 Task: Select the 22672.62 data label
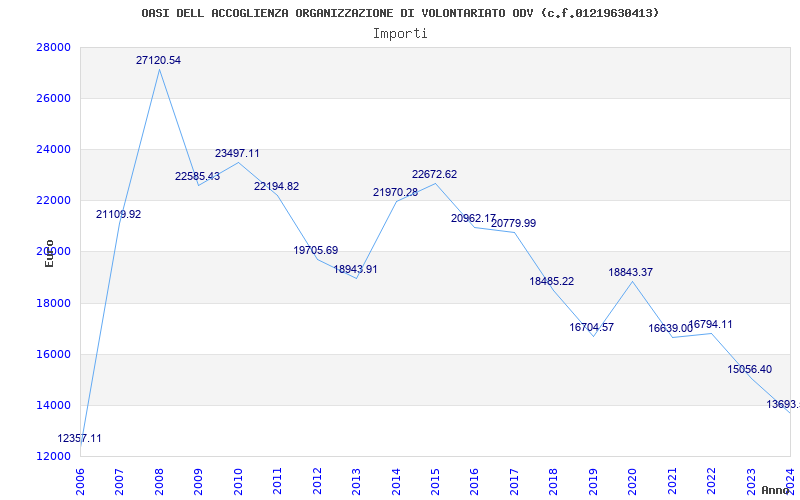[435, 174]
